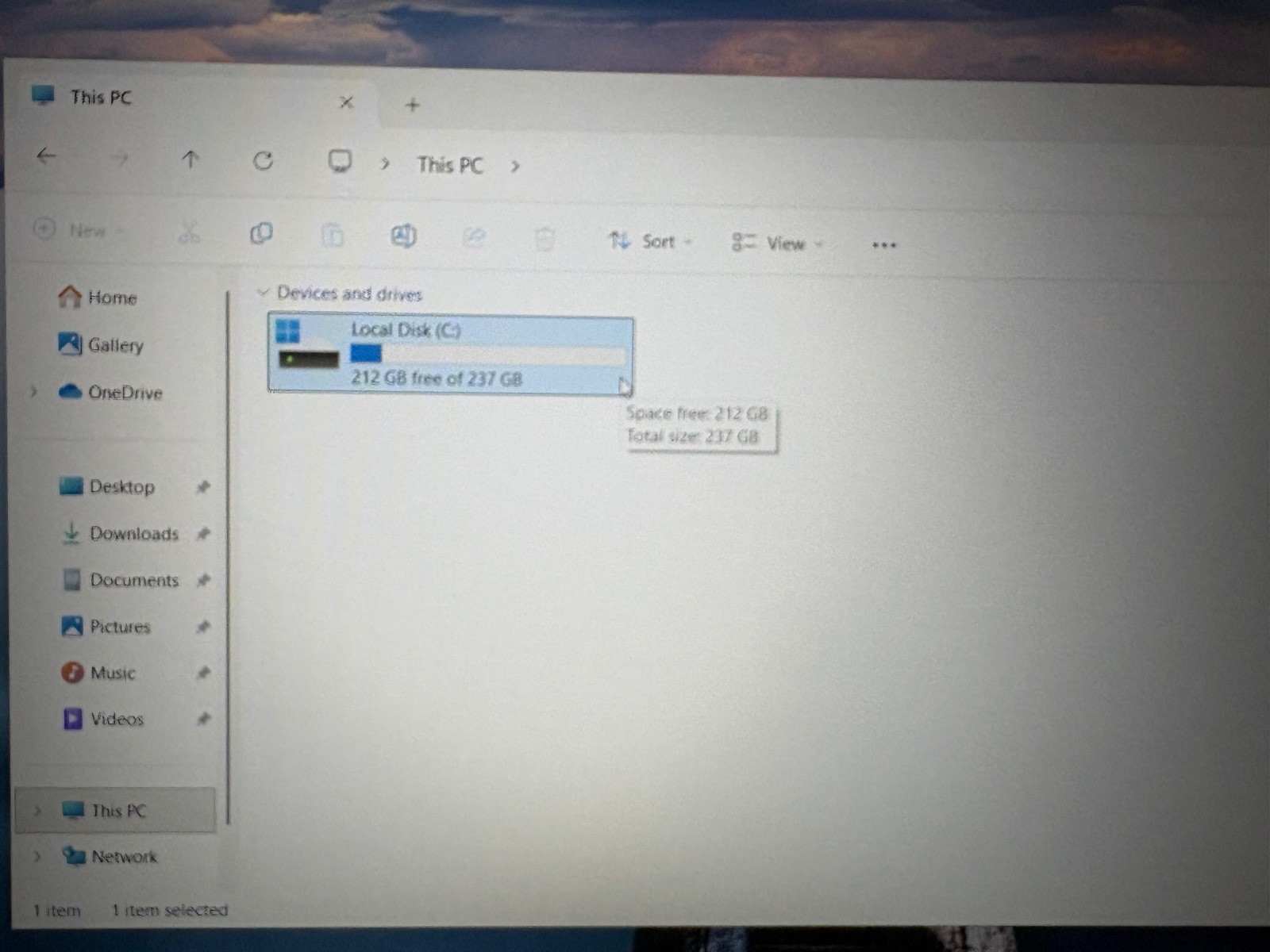Click This PC breadcrumb in address bar
This screenshot has height=952, width=1270.
pos(450,165)
